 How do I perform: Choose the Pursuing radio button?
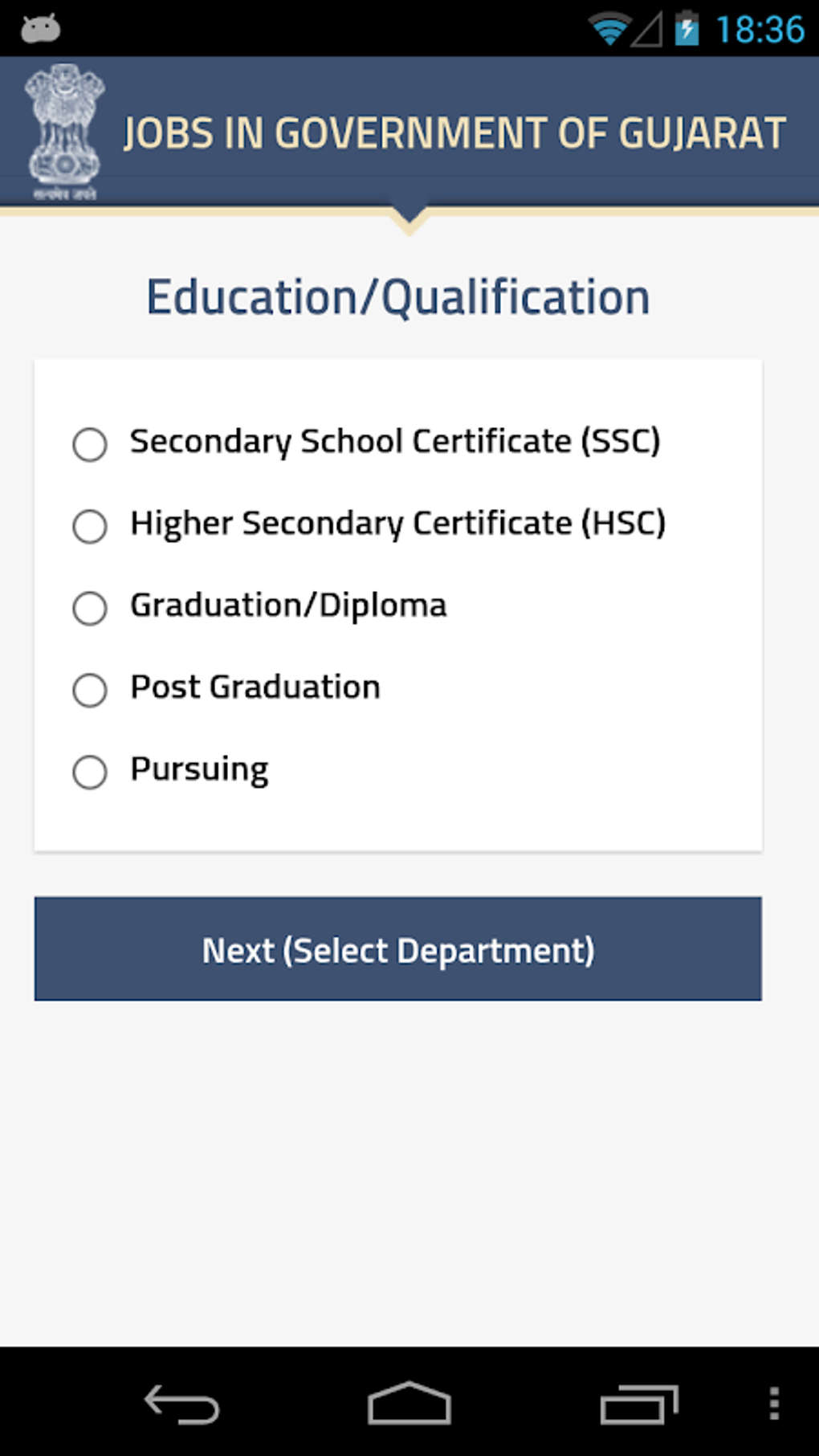click(x=90, y=772)
